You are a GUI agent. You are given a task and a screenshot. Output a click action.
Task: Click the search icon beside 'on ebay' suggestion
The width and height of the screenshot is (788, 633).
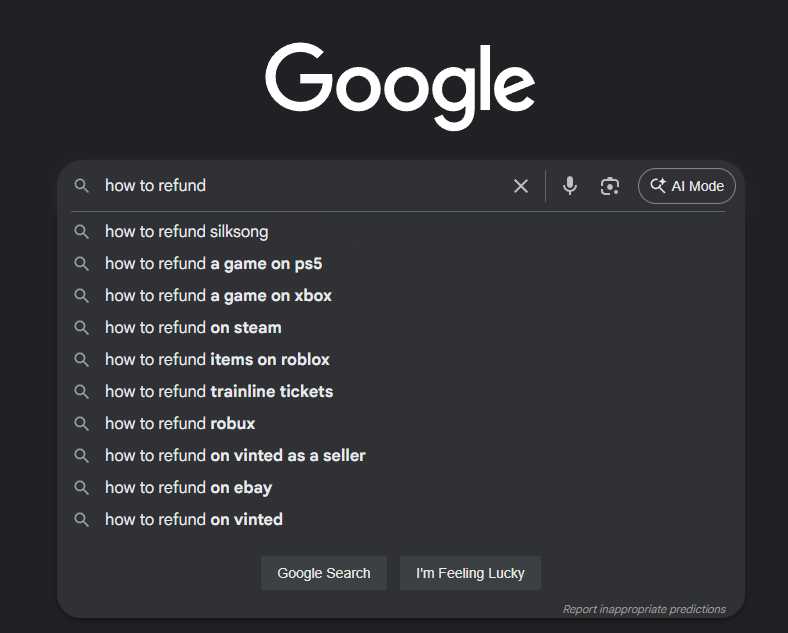click(81, 487)
